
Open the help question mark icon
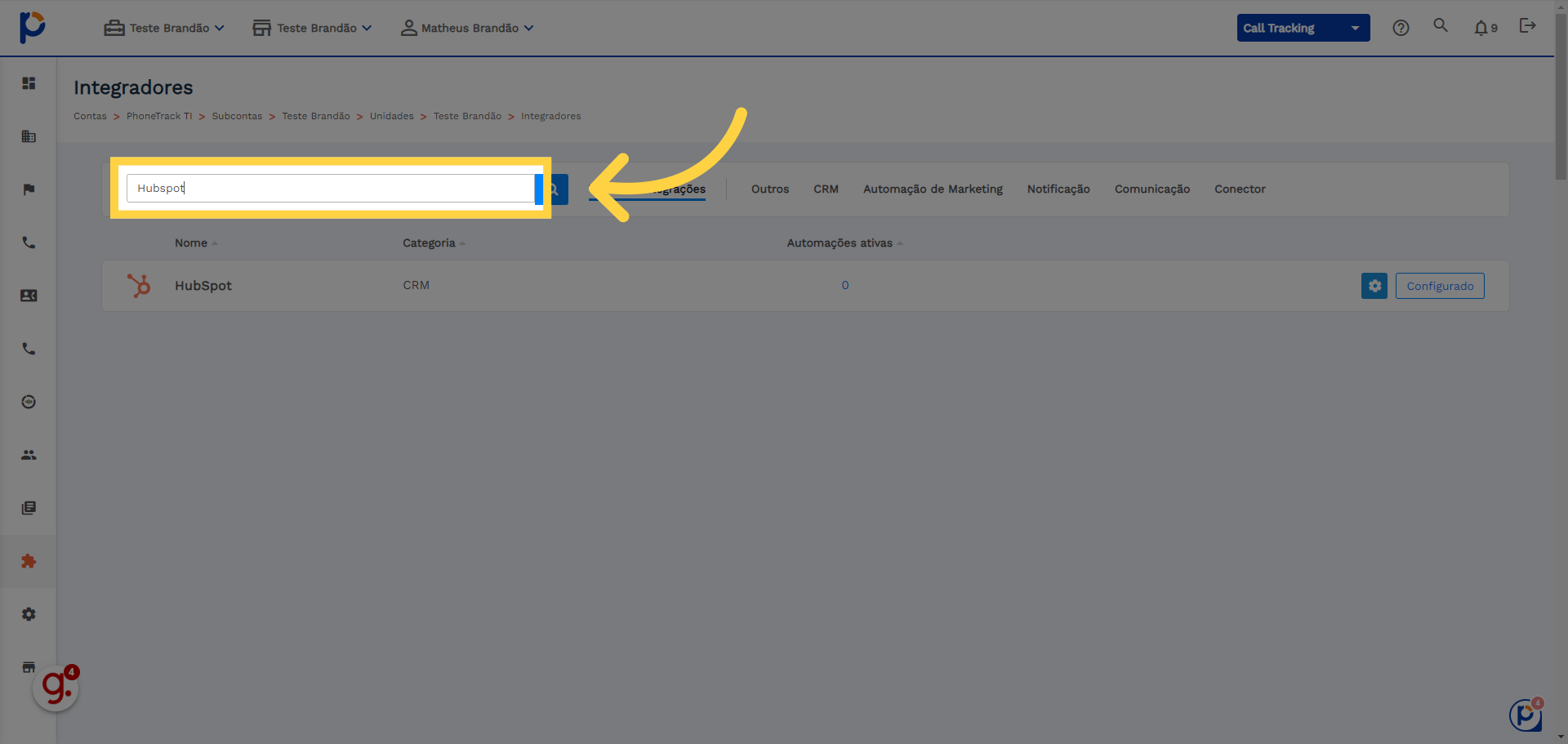1401,28
